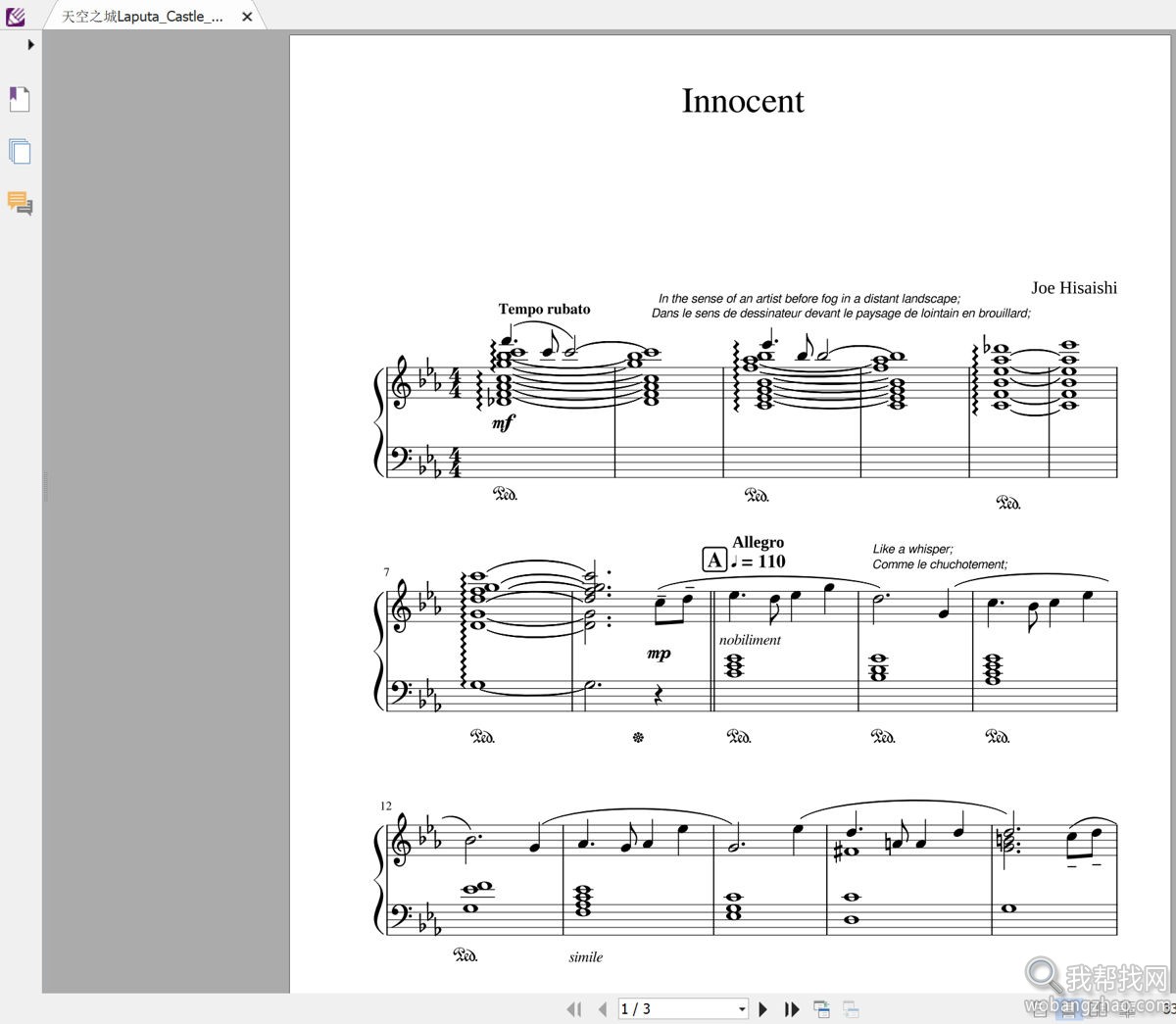Open the Bookmarks panel icon

coord(20,99)
